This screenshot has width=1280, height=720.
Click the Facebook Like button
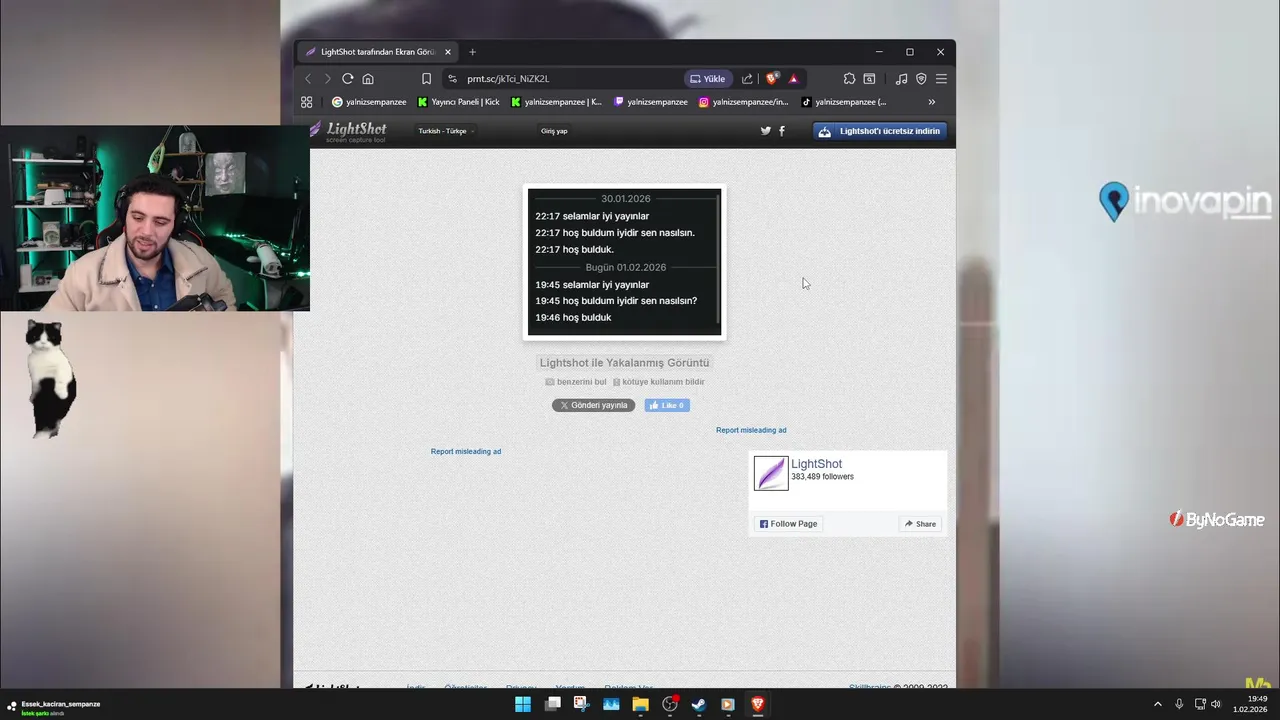pyautogui.click(x=667, y=405)
